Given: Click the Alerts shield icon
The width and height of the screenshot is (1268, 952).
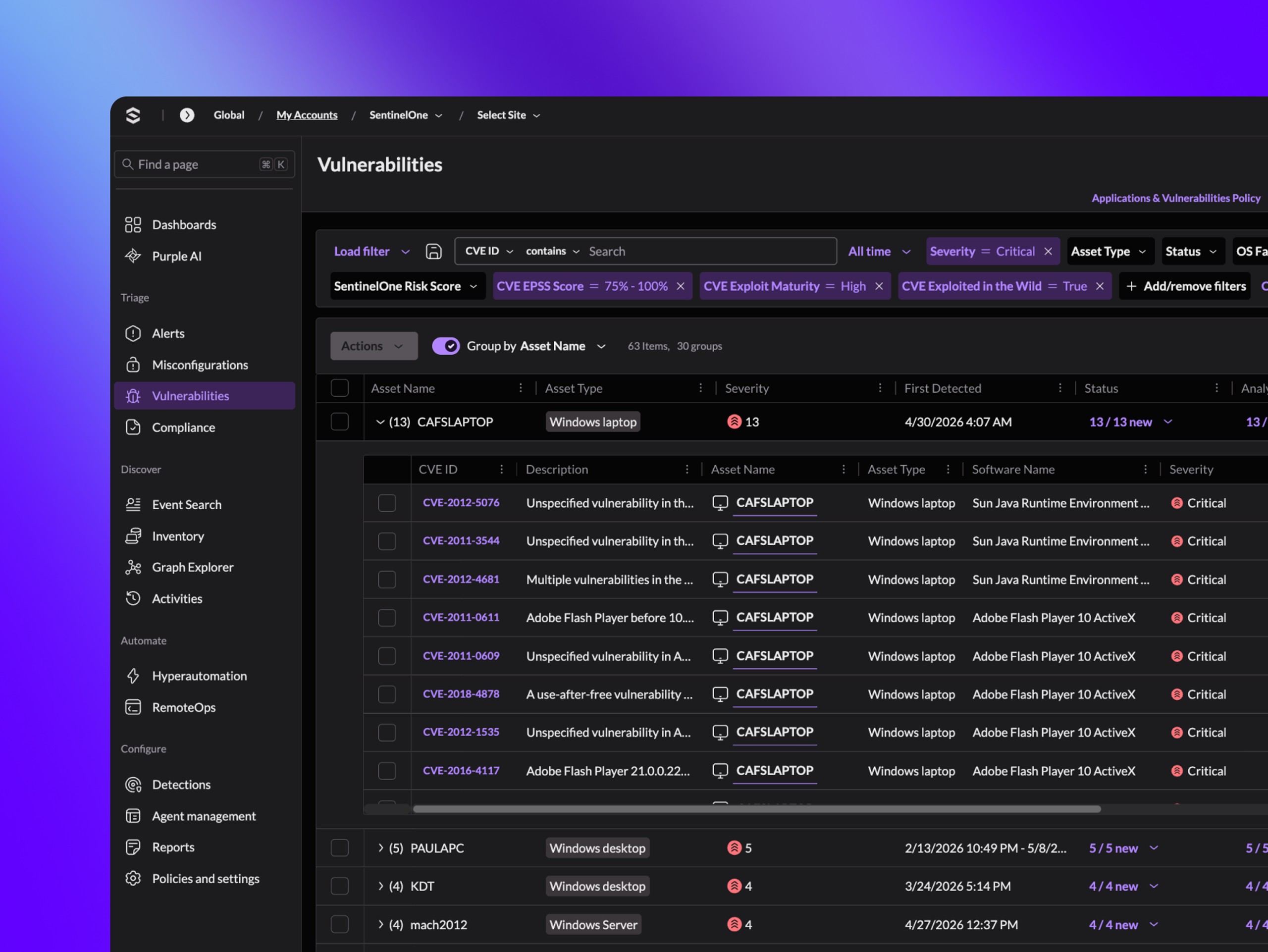Looking at the screenshot, I should point(133,333).
